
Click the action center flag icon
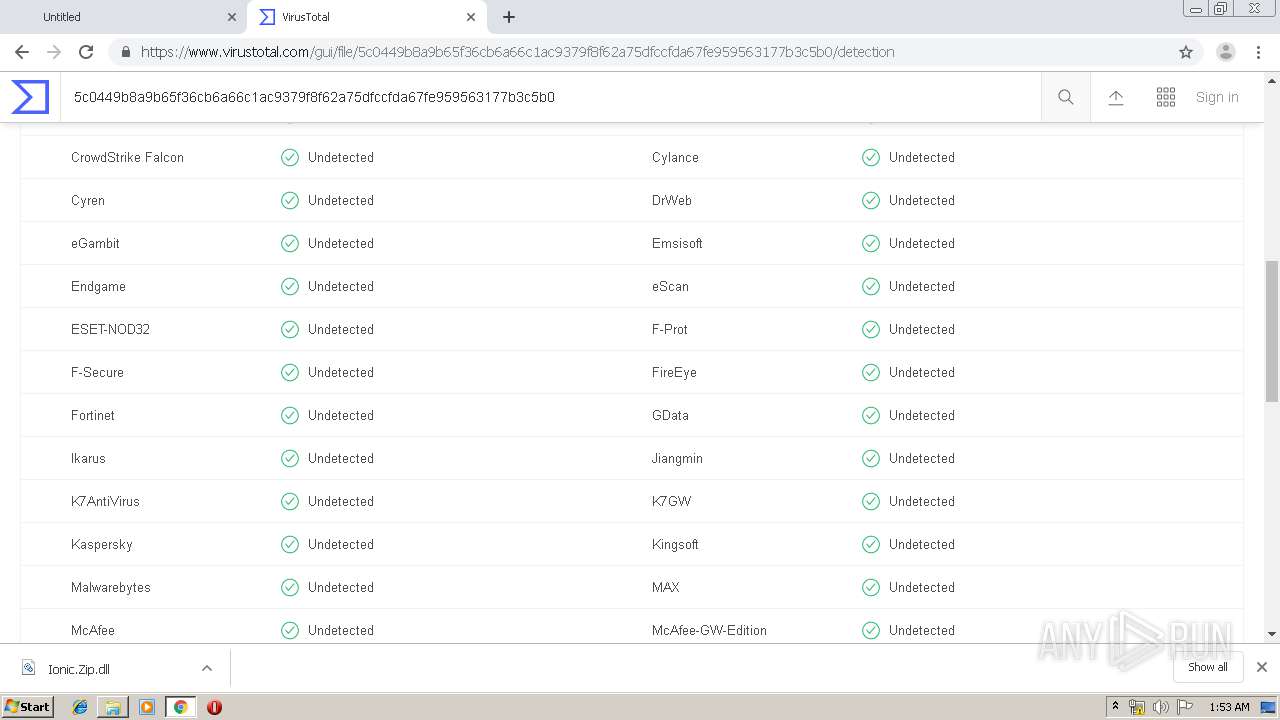[1185, 707]
